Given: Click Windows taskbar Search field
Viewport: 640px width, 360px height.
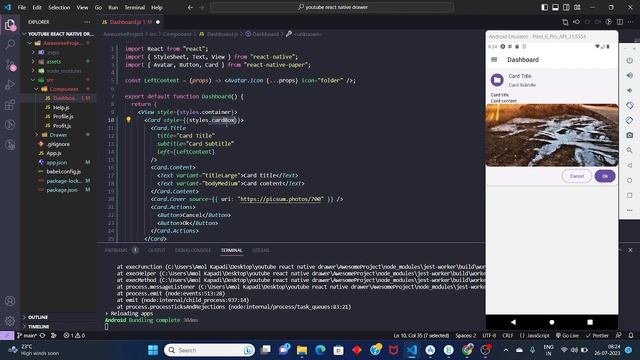Looking at the screenshot, I should 209,350.
